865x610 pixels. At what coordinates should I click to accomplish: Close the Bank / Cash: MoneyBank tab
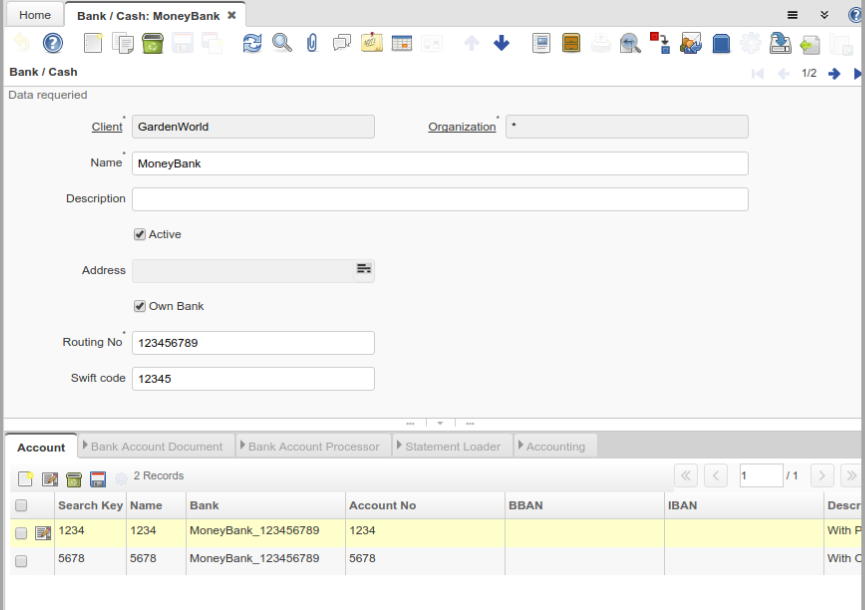click(x=232, y=15)
